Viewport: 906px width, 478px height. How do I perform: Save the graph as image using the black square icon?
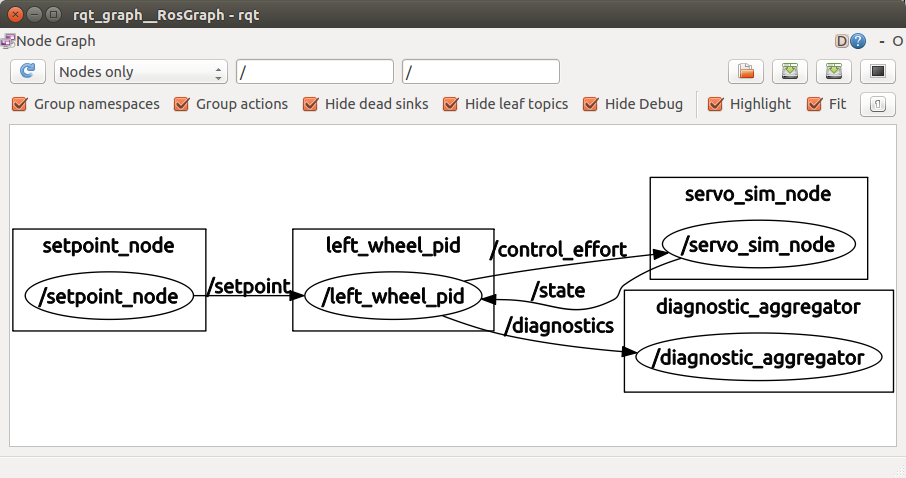coord(877,72)
